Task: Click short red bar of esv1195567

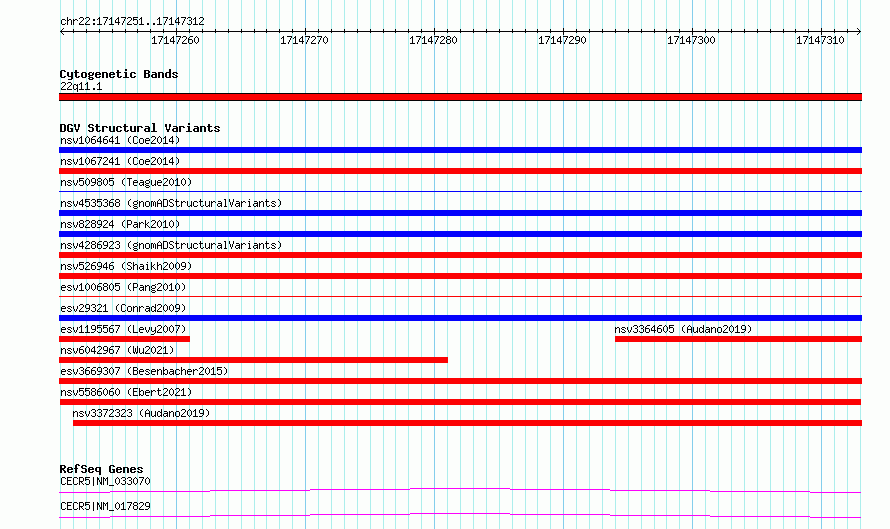Action: coord(124,339)
